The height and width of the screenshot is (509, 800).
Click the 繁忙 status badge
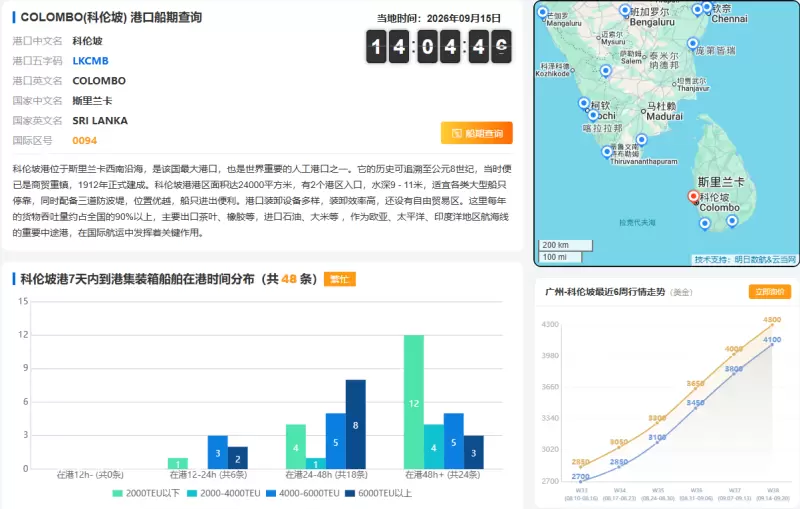pos(339,279)
